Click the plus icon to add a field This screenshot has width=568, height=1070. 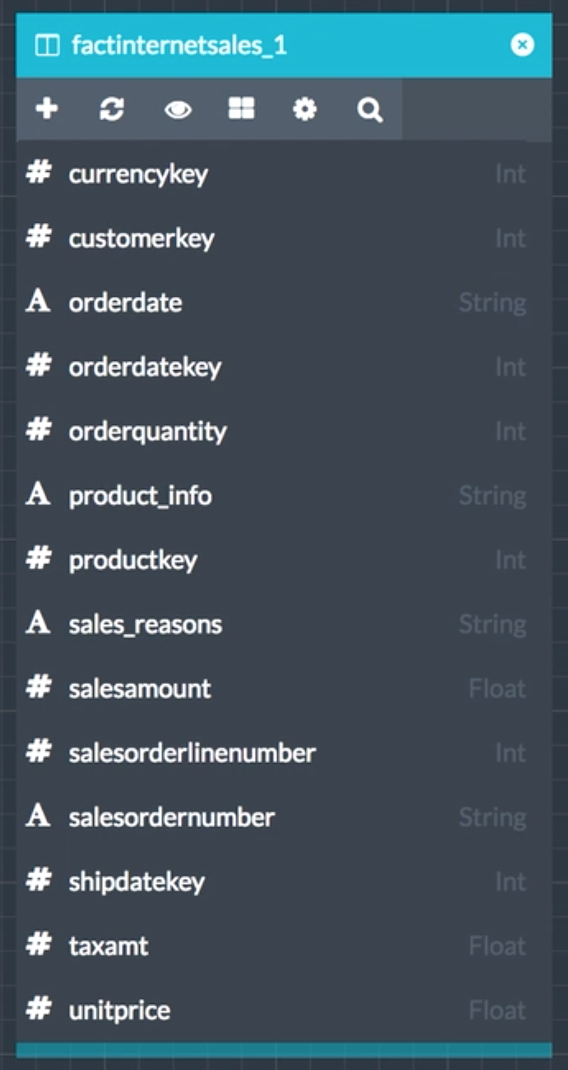pos(46,109)
